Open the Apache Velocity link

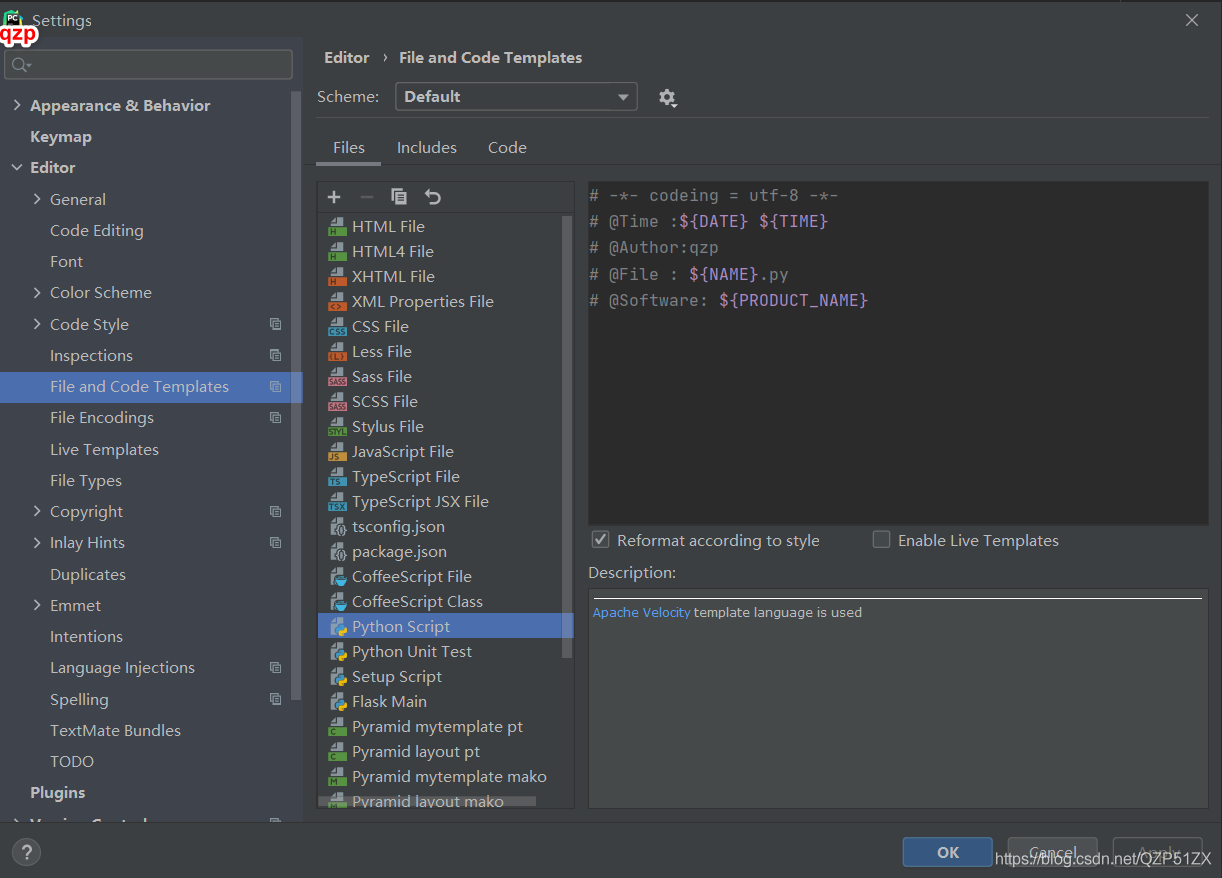641,612
